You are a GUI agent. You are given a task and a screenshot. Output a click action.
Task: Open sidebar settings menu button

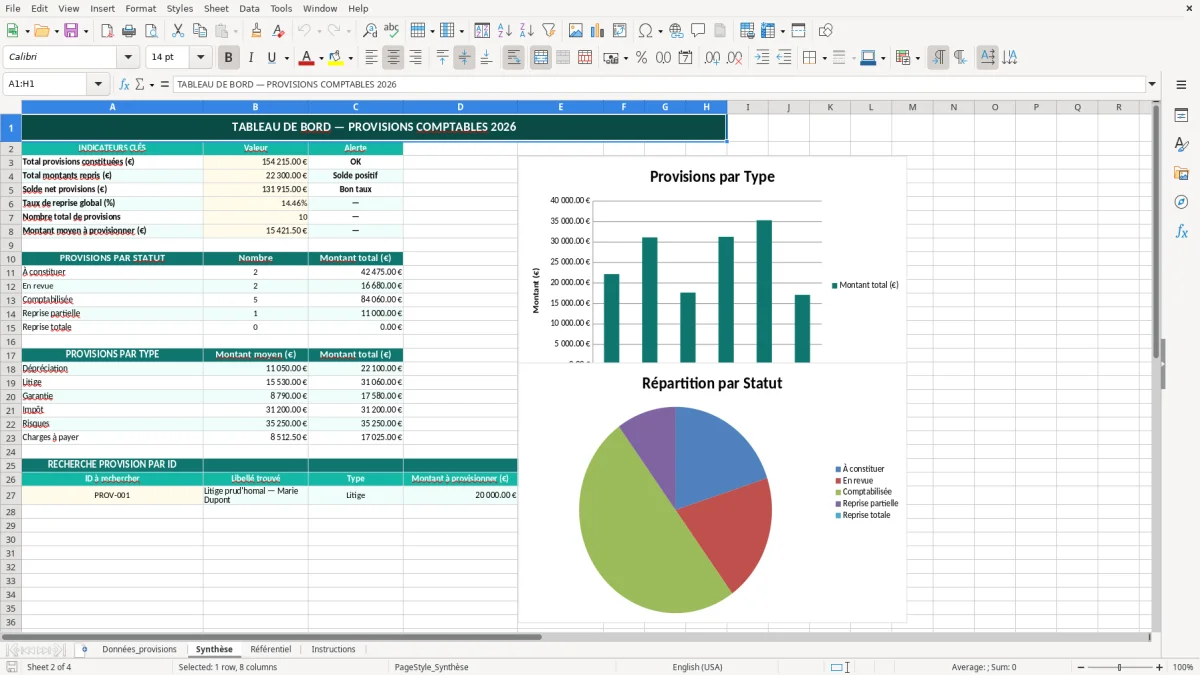tap(1181, 85)
